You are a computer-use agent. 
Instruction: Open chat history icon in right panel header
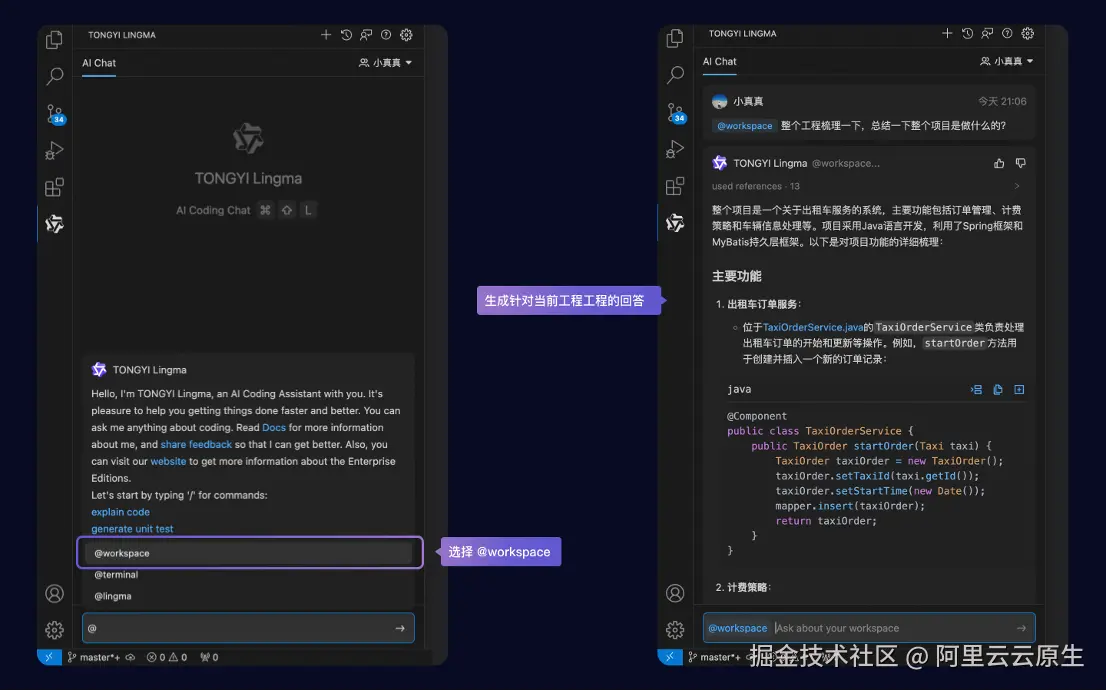(x=967, y=33)
